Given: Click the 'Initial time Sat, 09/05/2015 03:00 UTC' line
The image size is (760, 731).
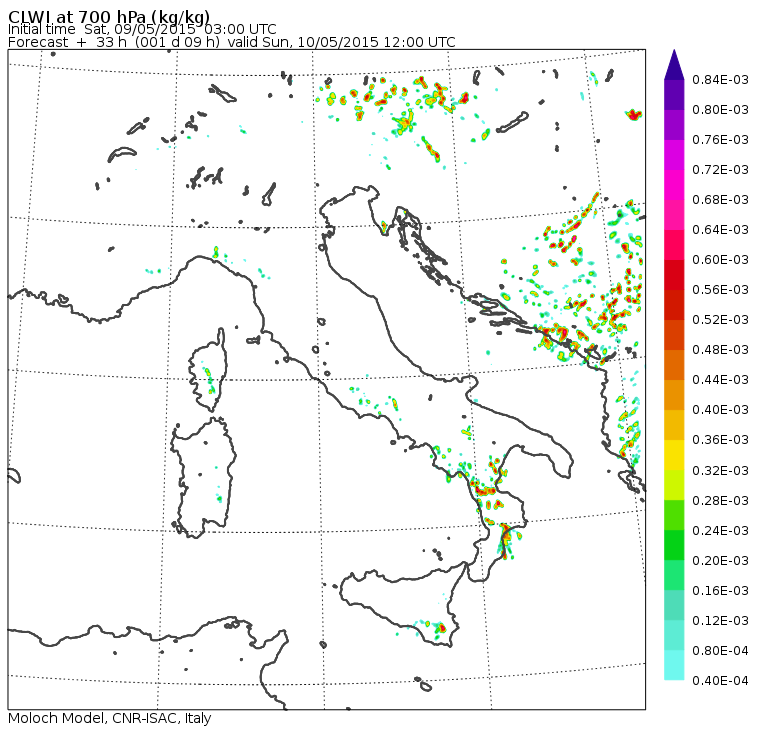Looking at the screenshot, I should tap(142, 29).
